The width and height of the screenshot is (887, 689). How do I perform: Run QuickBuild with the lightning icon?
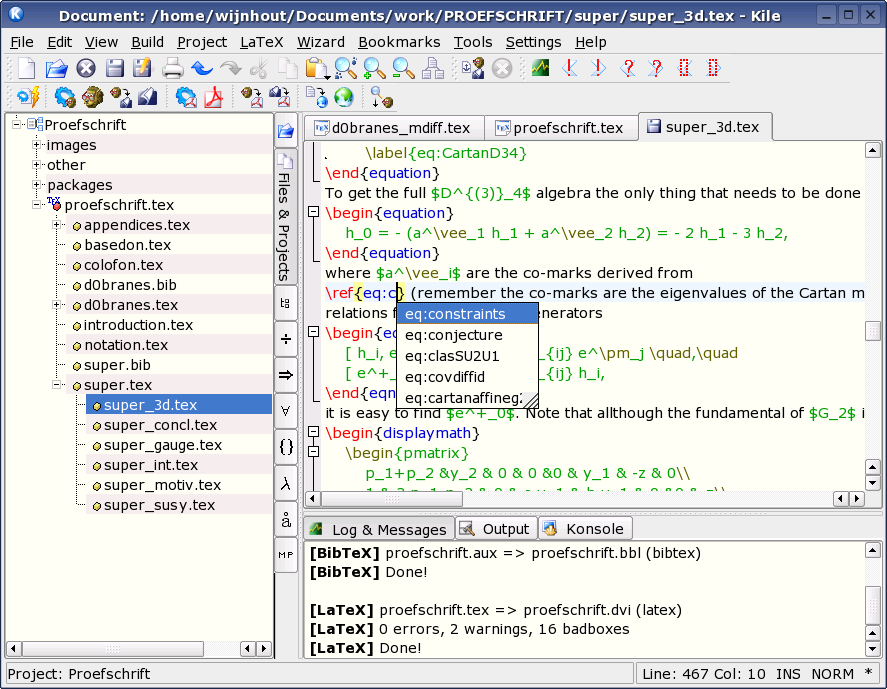28,97
